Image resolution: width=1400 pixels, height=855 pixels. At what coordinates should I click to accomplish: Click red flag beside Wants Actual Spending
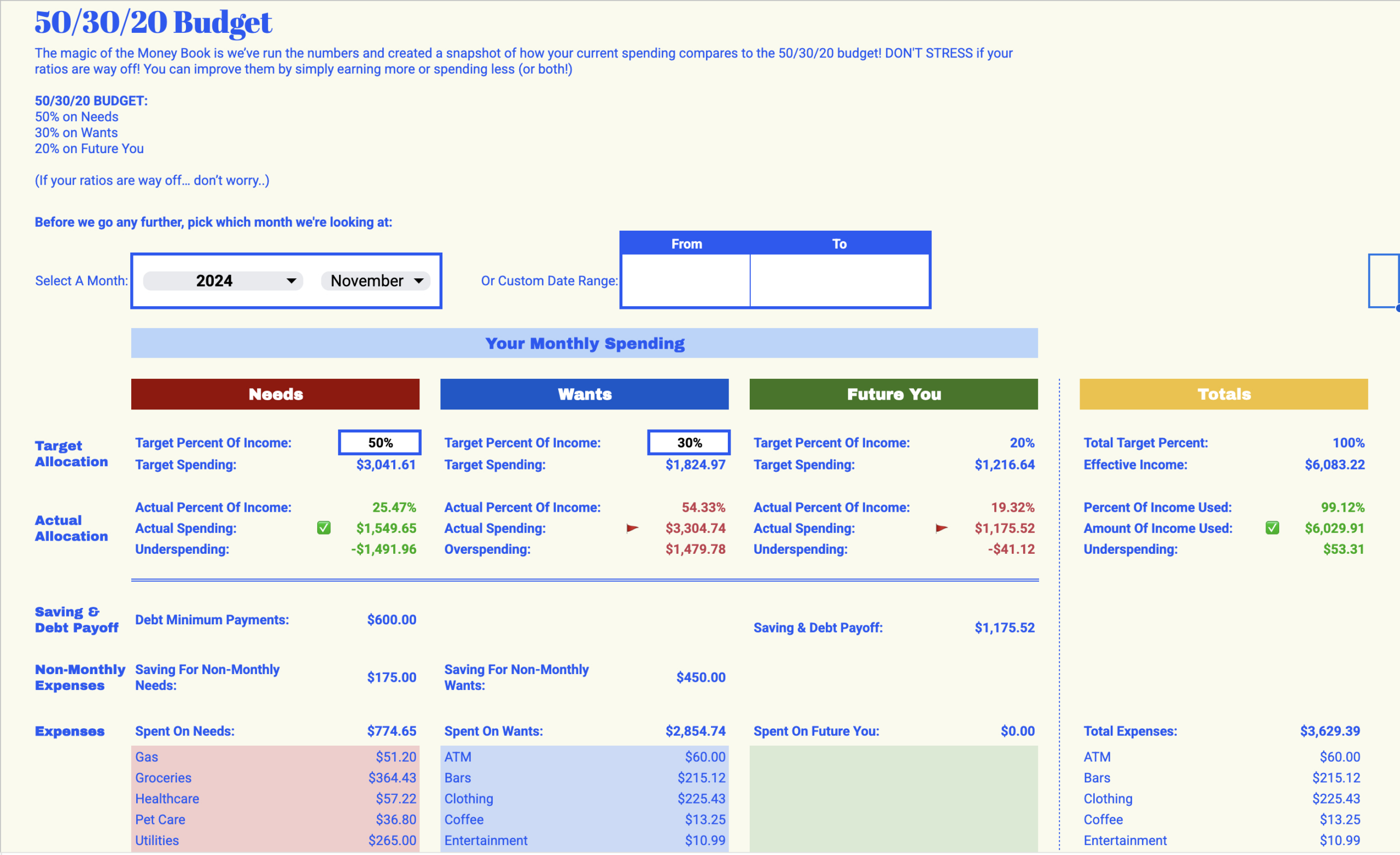pyautogui.click(x=632, y=528)
